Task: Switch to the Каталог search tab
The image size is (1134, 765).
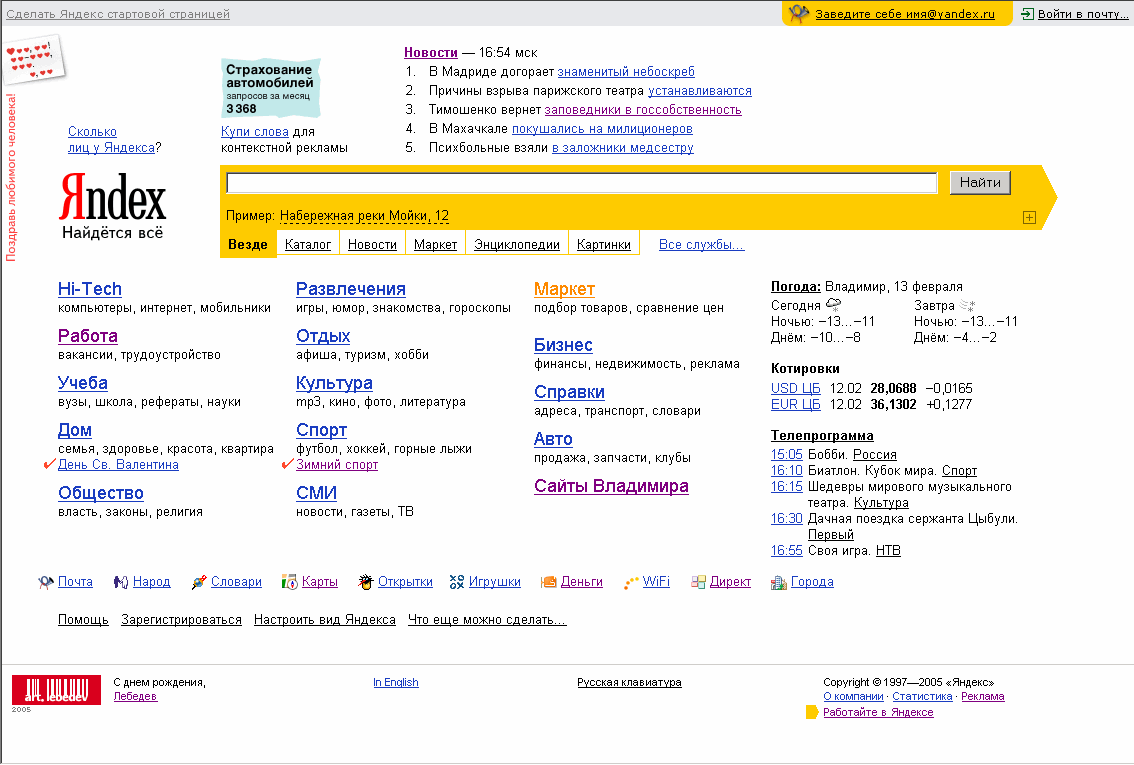Action: tap(308, 244)
